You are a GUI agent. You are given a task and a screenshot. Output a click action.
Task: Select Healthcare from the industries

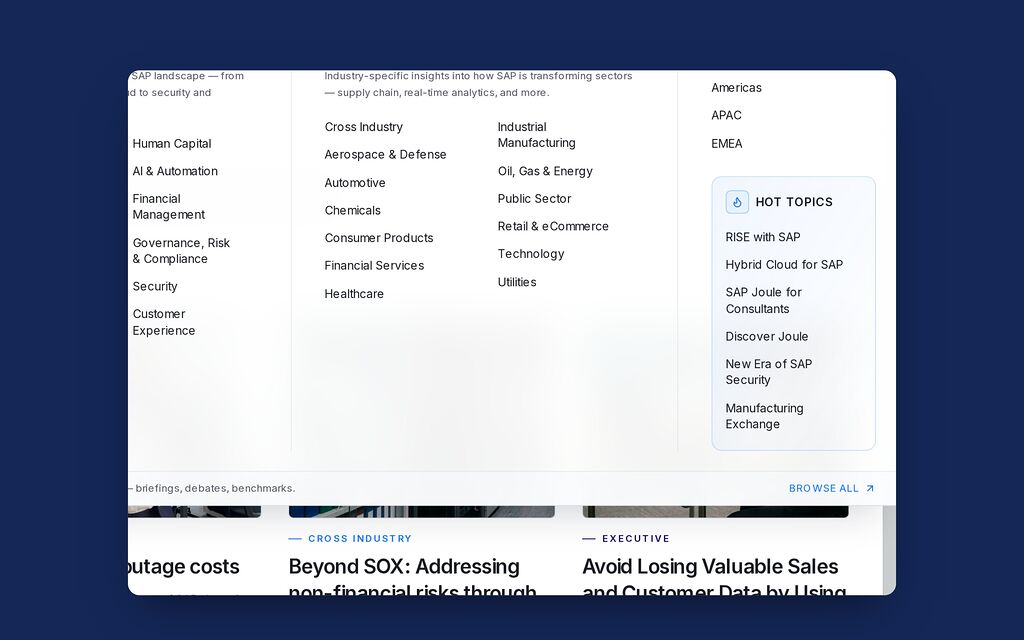pos(354,294)
